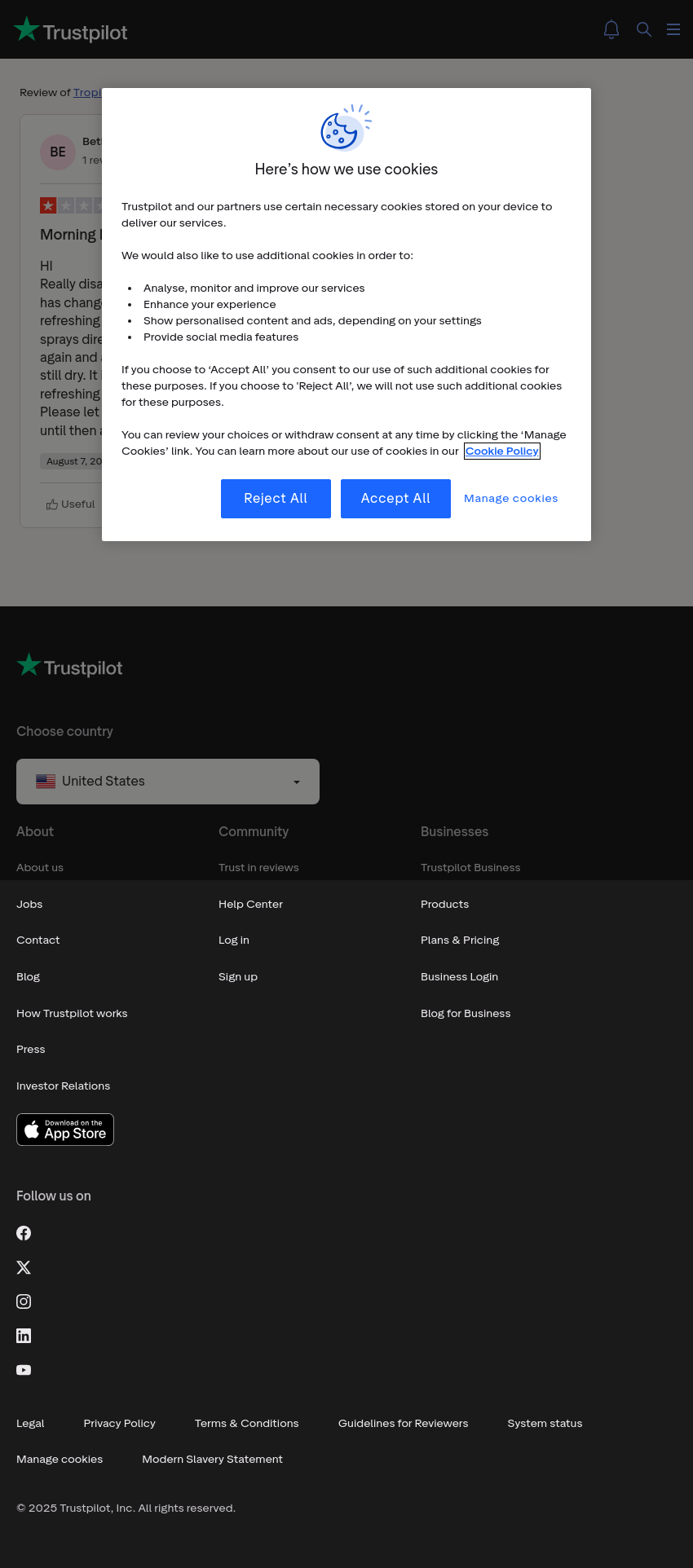Open the Trust in reviews link

[x=258, y=868]
